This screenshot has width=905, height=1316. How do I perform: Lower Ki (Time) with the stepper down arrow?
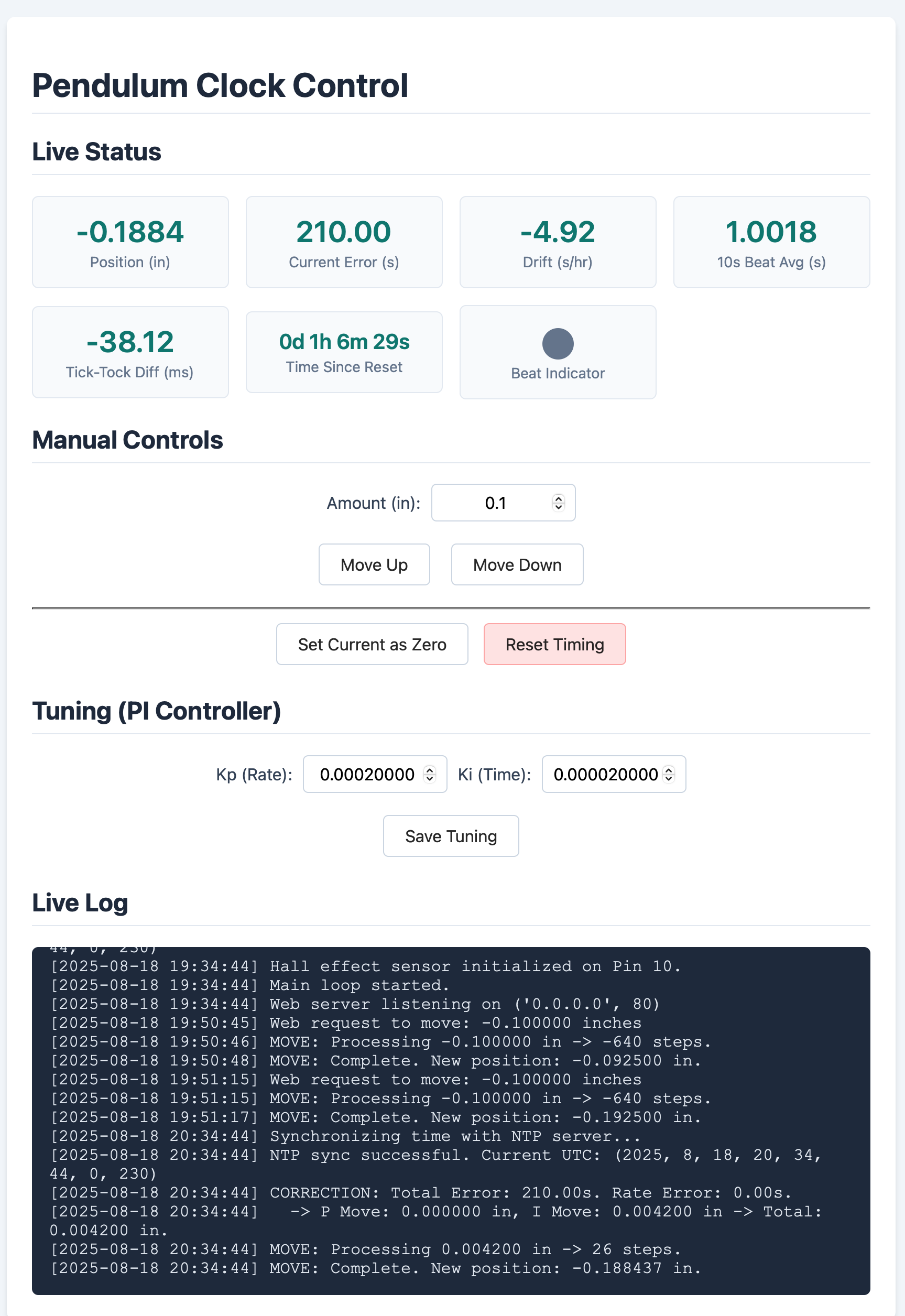[x=669, y=778]
